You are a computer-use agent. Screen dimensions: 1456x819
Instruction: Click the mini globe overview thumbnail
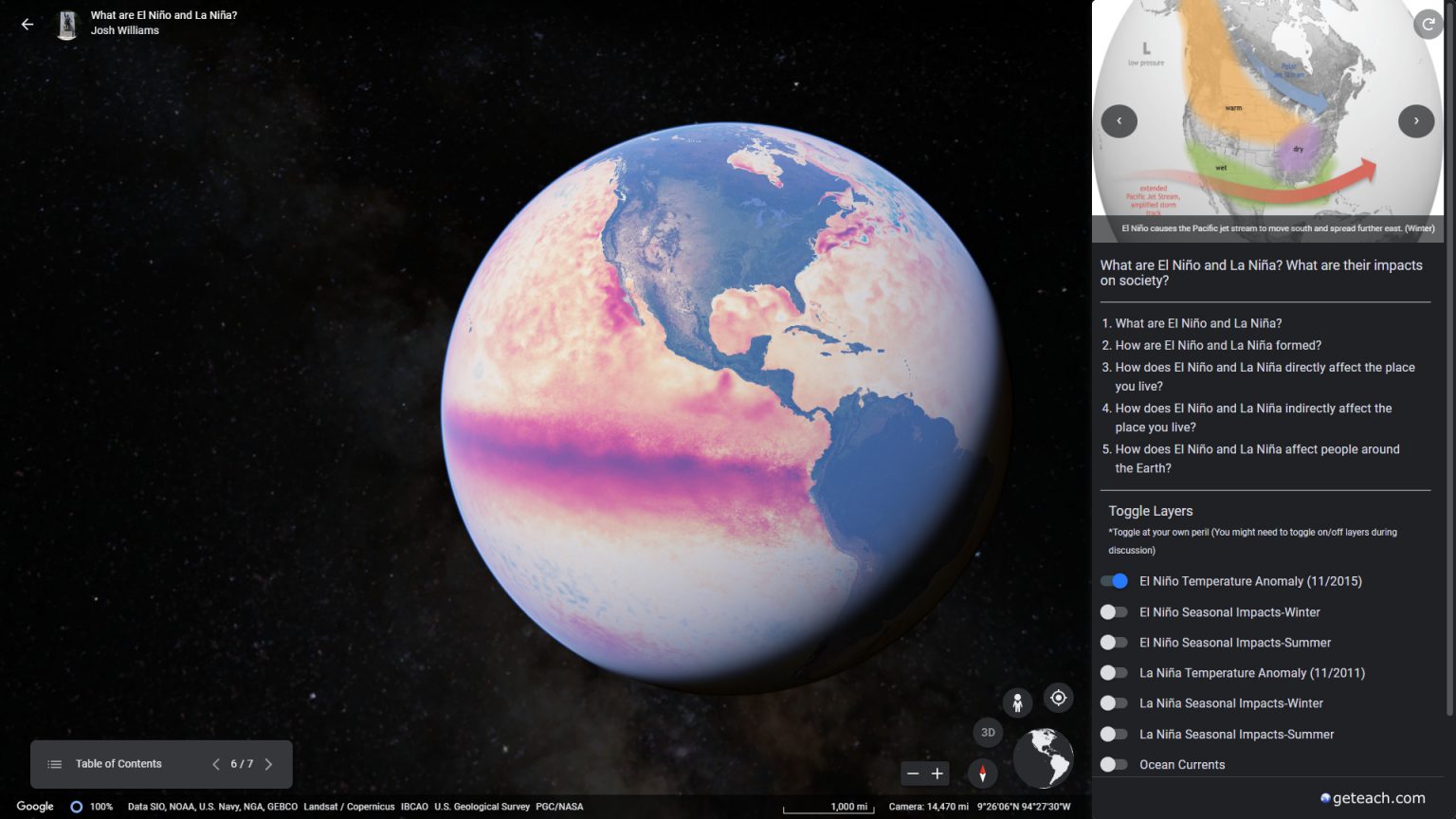pyautogui.click(x=1043, y=758)
